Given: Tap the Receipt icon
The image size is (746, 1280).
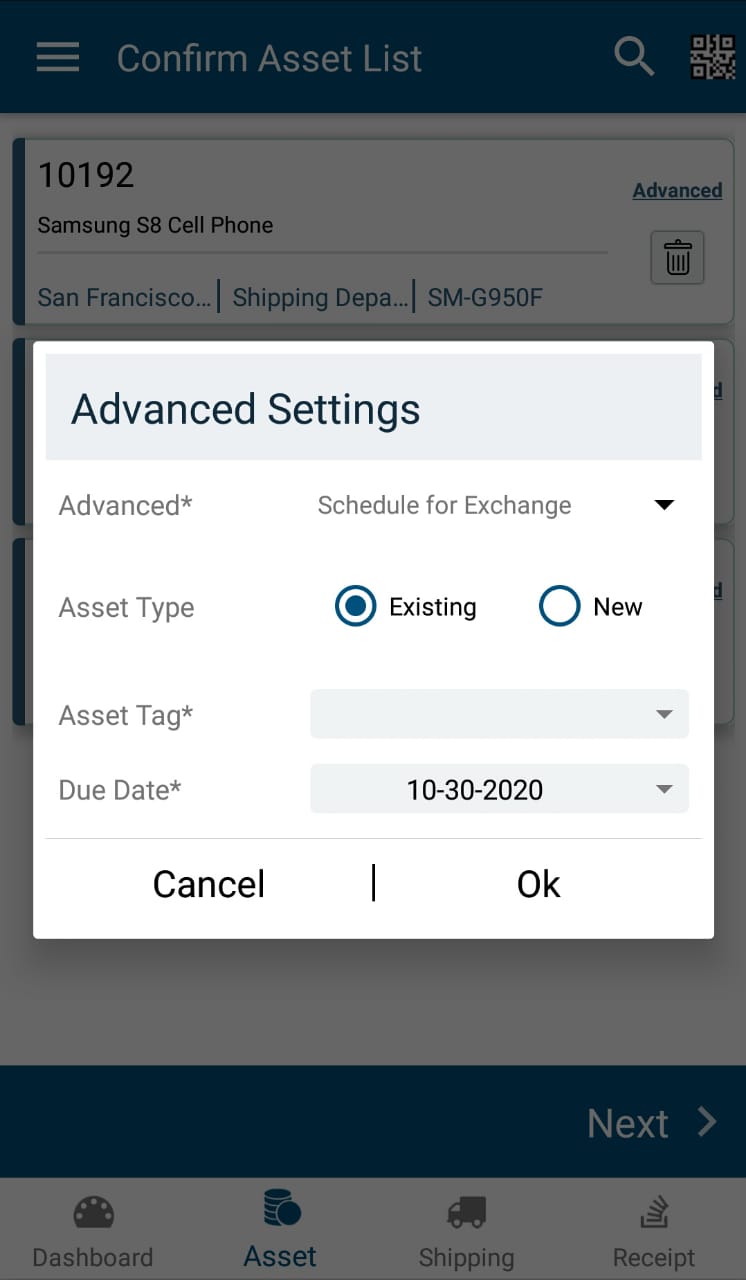Looking at the screenshot, I should 654,1213.
